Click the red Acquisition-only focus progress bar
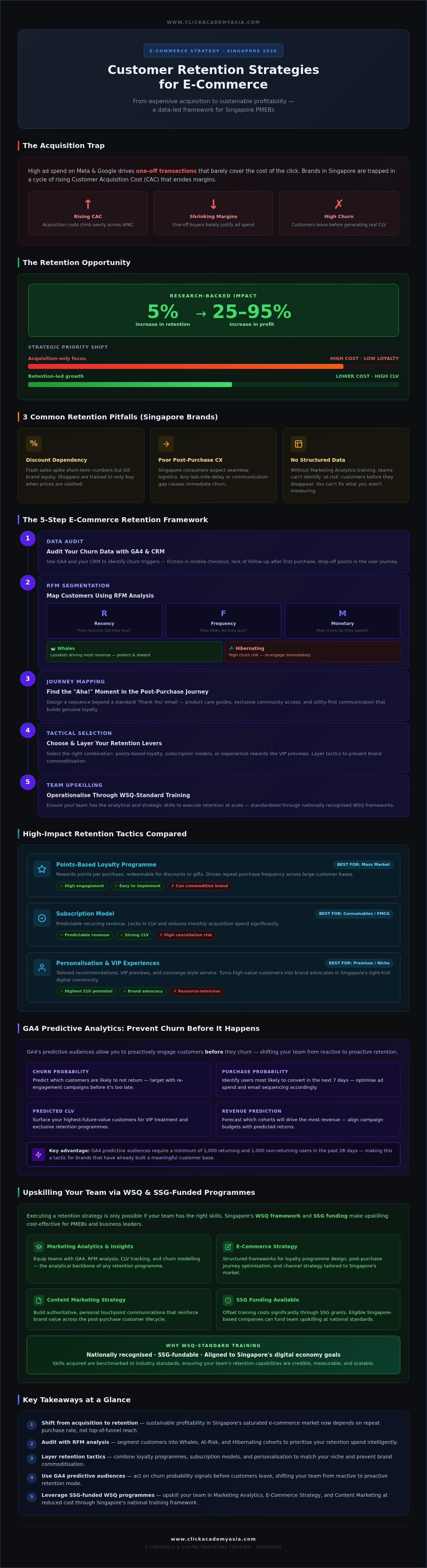Image resolution: width=427 pixels, height=1568 pixels. point(186,366)
